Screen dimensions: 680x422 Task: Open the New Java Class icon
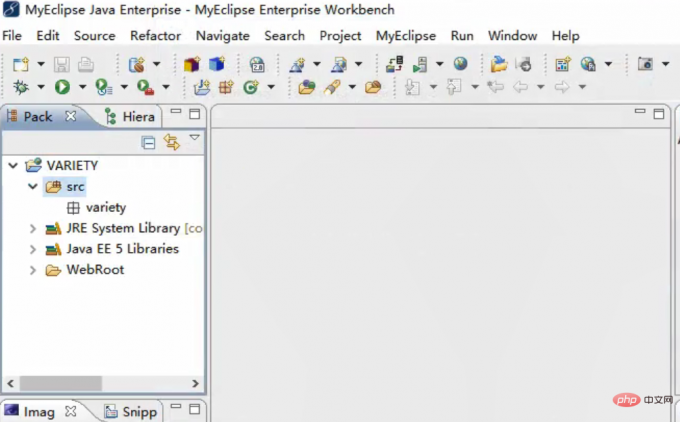point(251,87)
